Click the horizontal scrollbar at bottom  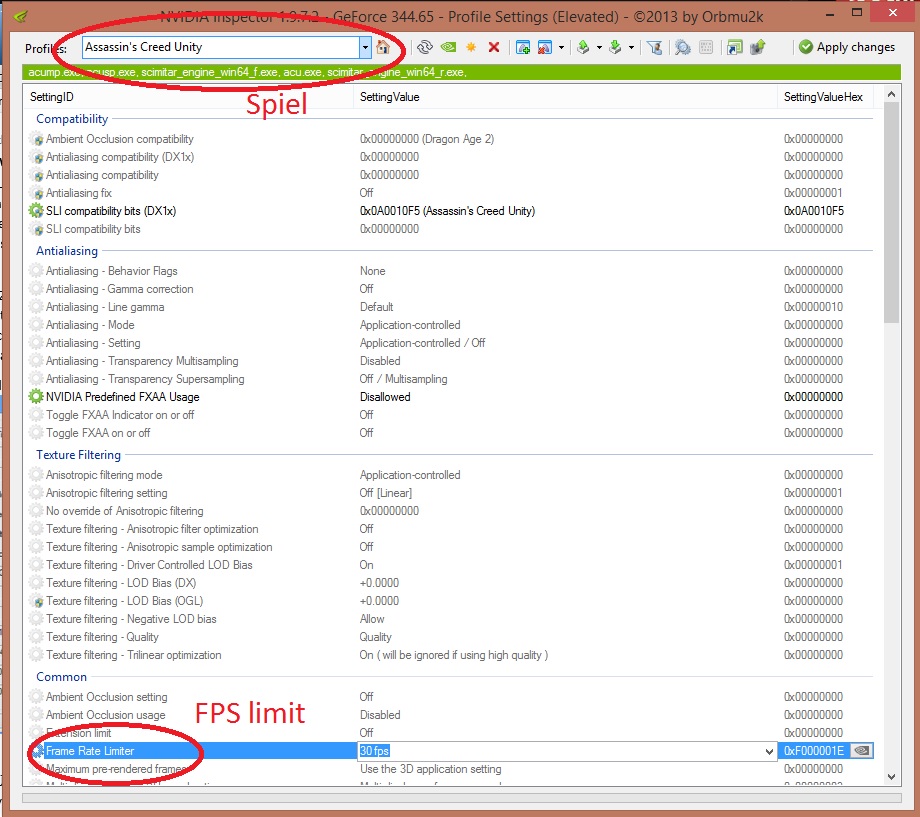tap(461, 798)
